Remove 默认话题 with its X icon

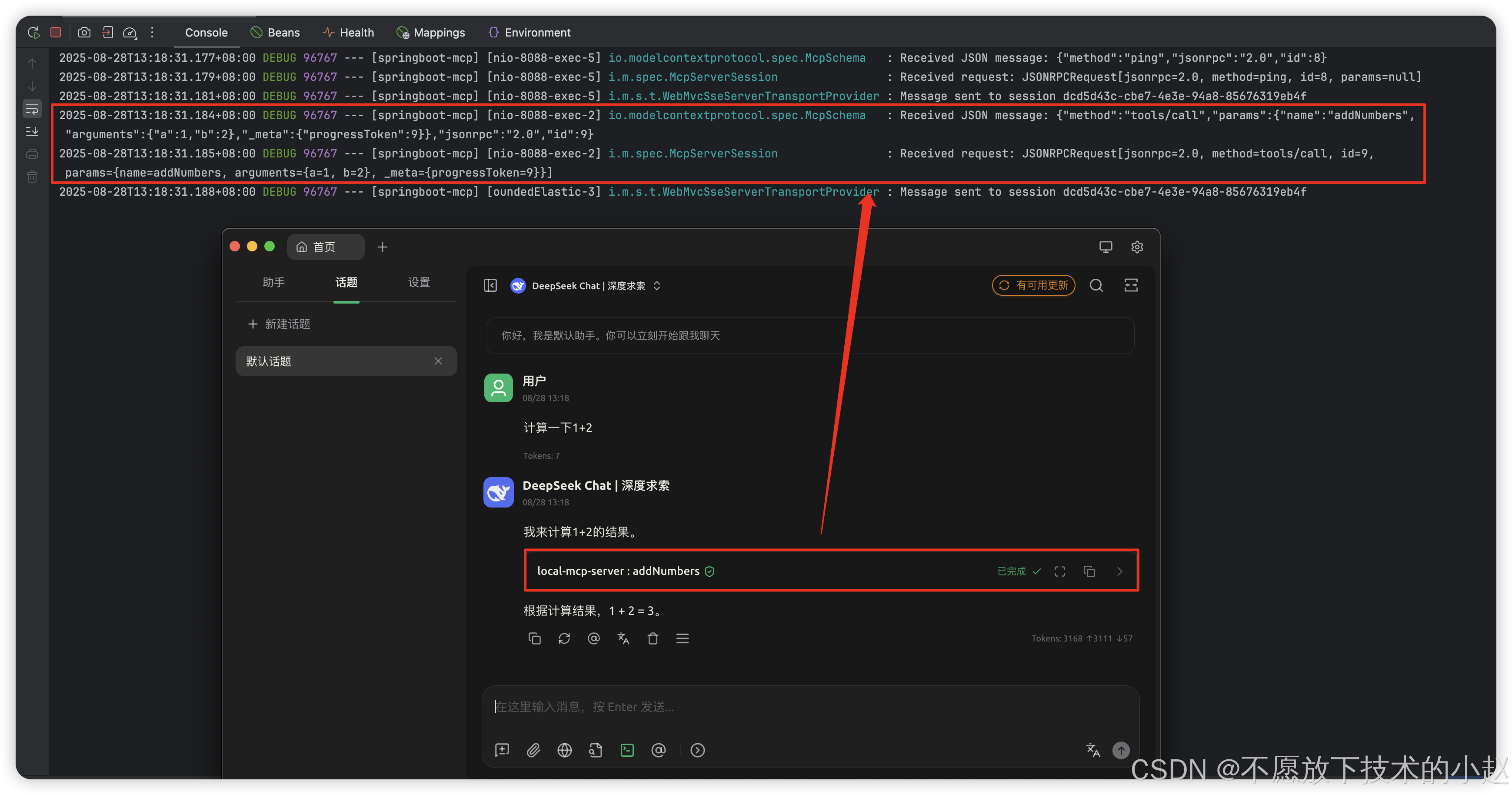(438, 361)
